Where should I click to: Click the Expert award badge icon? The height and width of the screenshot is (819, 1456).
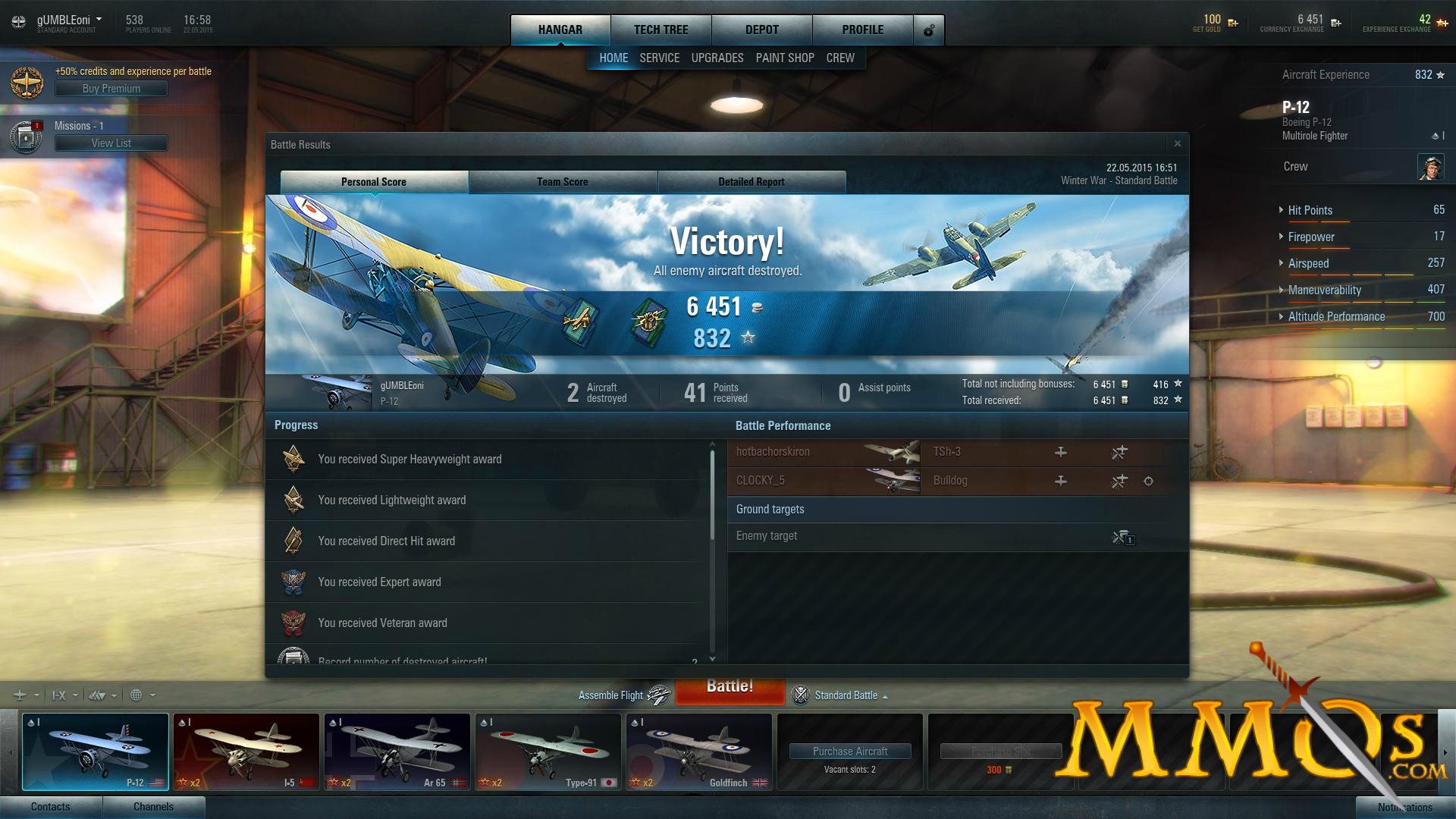tap(293, 582)
